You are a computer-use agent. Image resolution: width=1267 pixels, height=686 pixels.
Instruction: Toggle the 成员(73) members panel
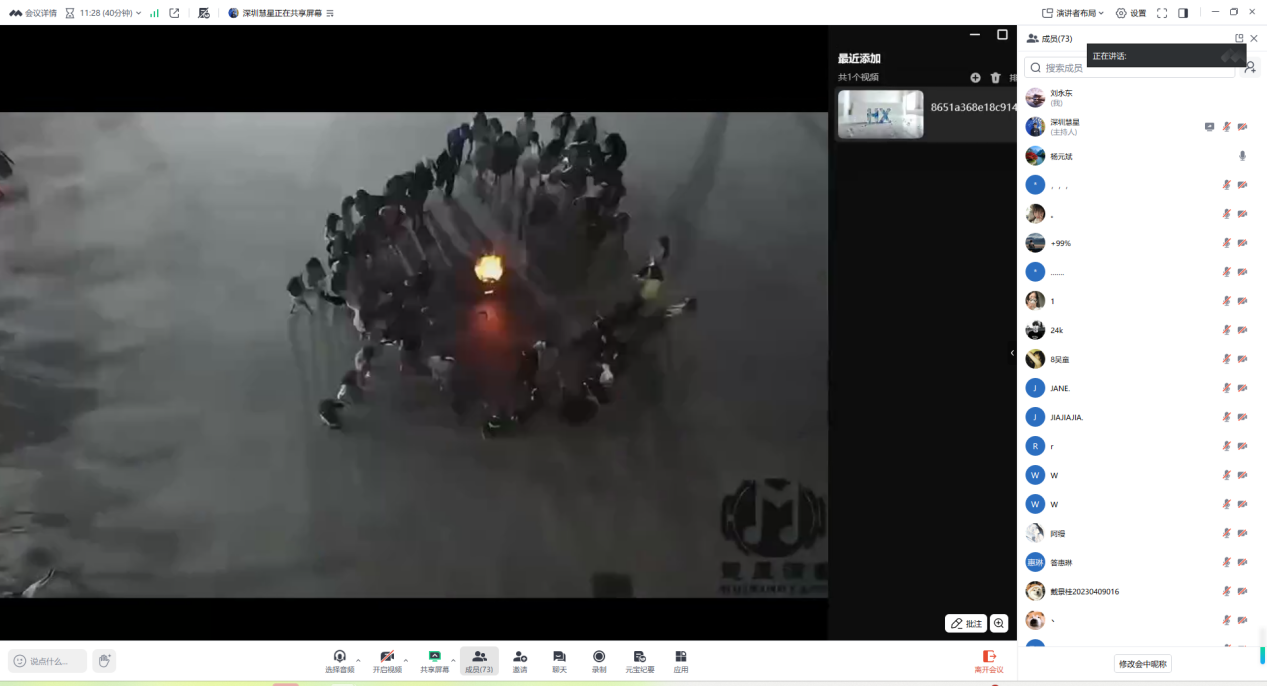click(479, 660)
